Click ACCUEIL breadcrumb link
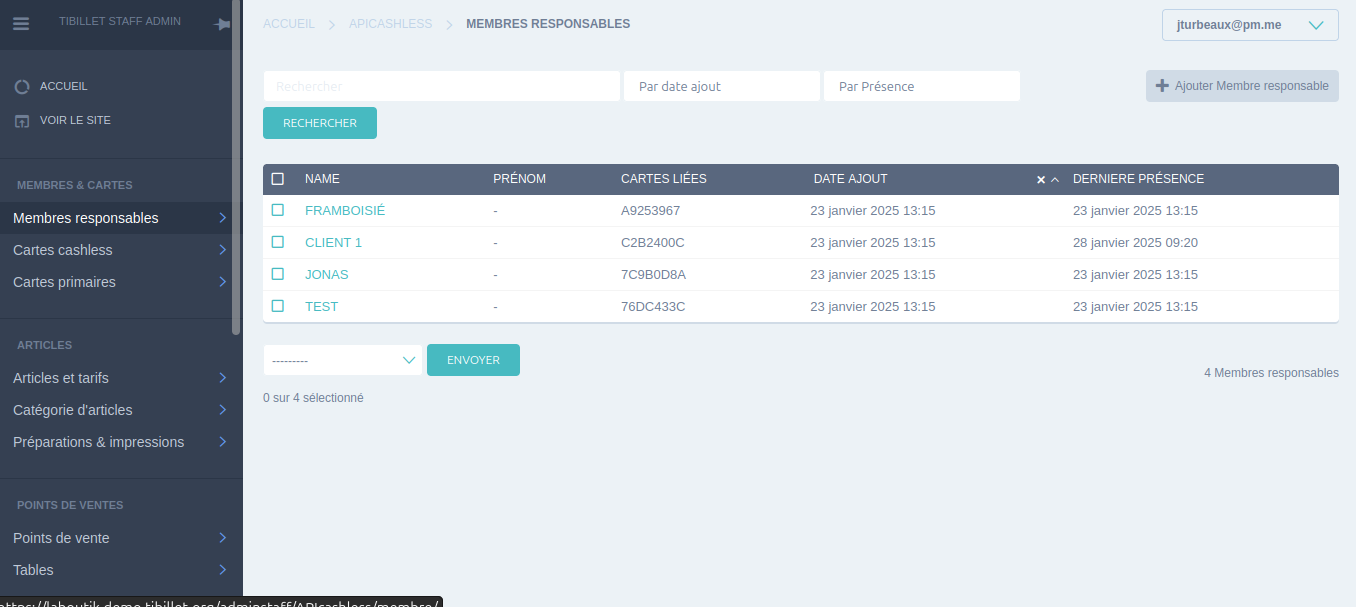Viewport: 1356px width, 607px height. pyautogui.click(x=289, y=24)
